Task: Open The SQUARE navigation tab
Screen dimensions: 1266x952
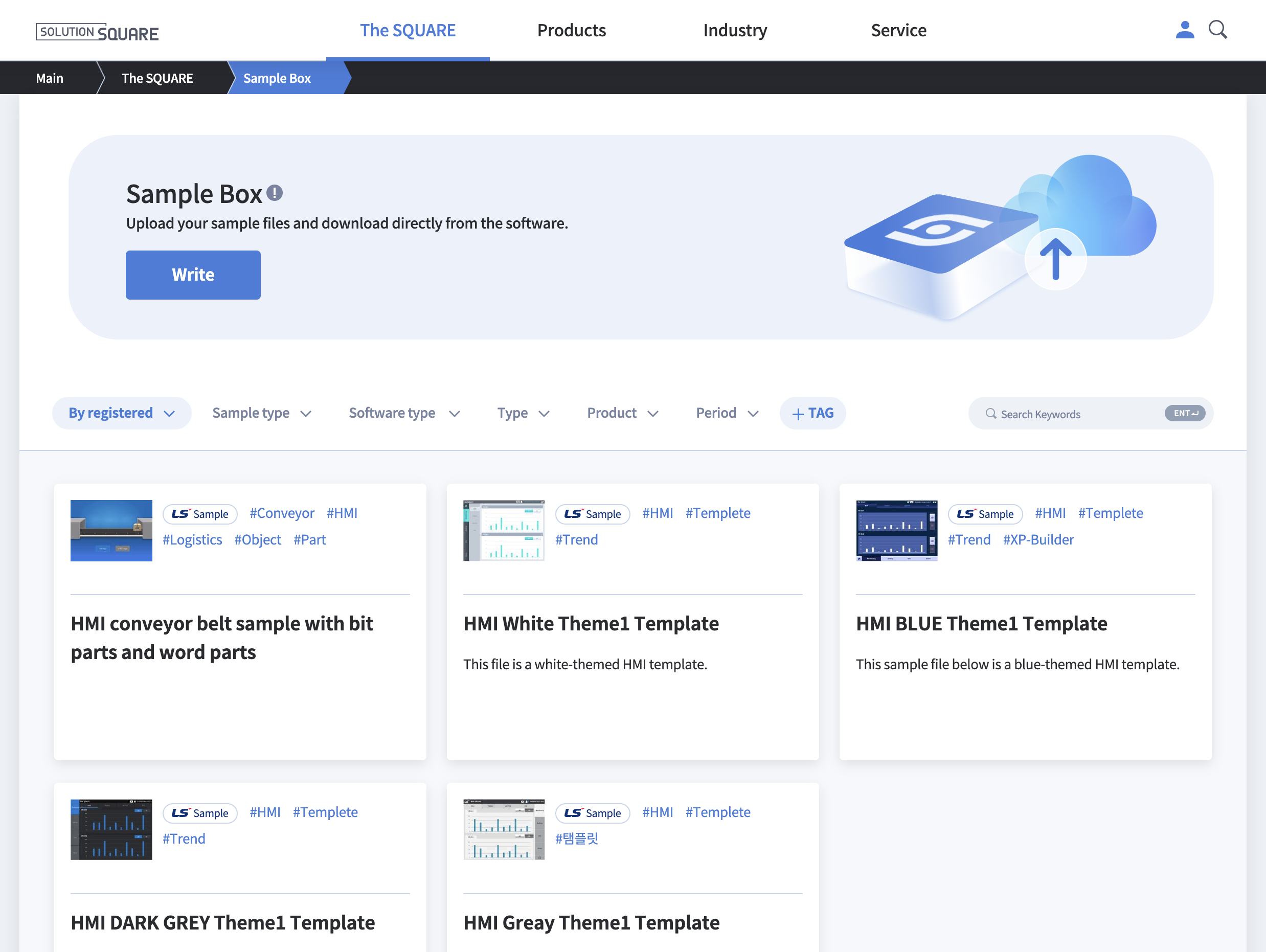Action: (408, 30)
